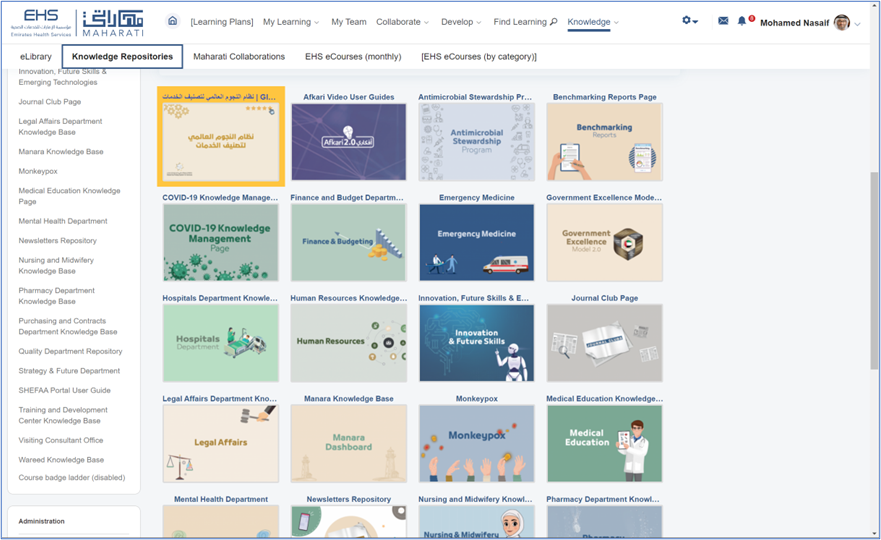Click the Newsletters Repository tile title

348,499
